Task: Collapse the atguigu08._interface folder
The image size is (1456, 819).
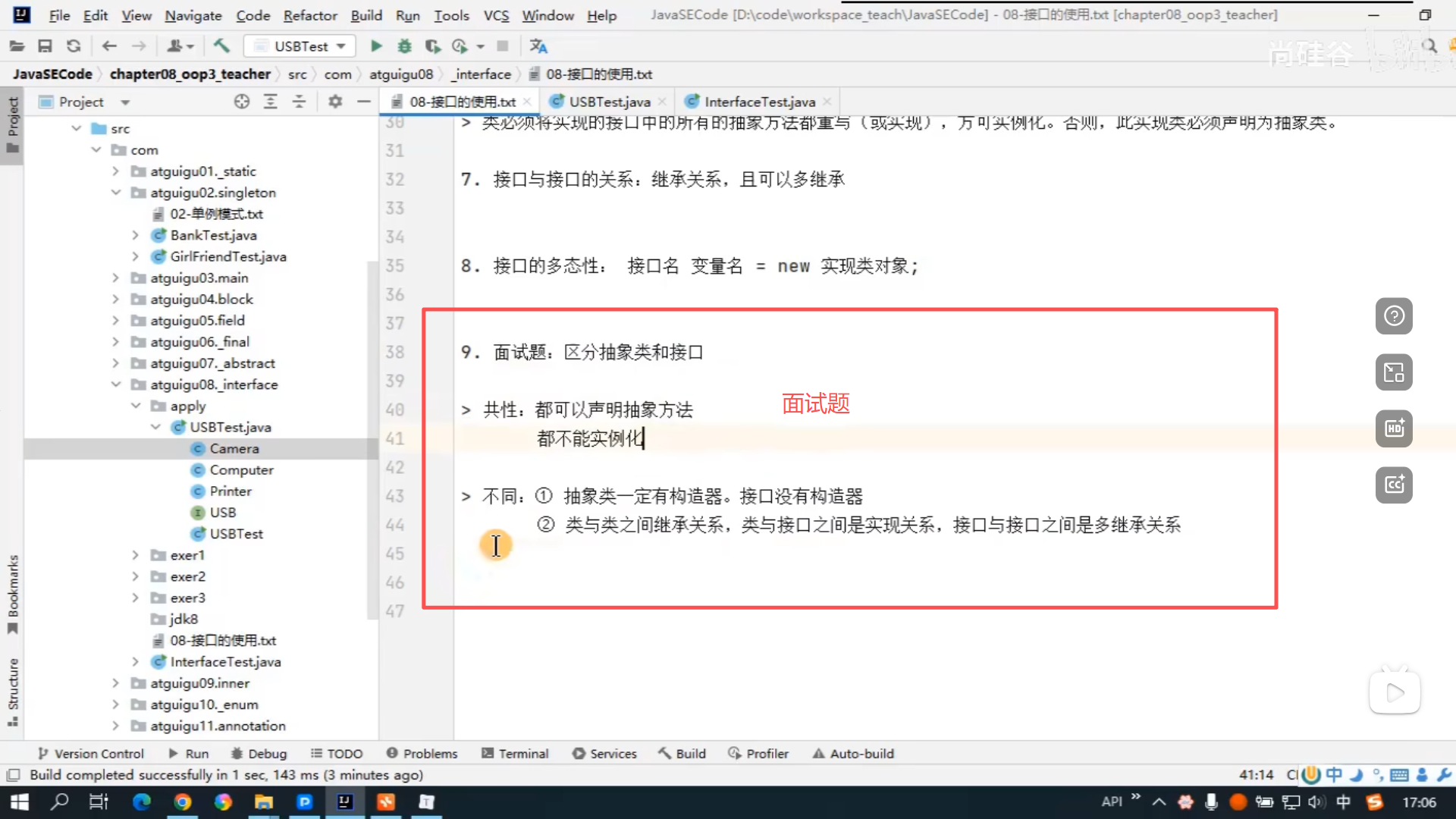Action: tap(116, 384)
